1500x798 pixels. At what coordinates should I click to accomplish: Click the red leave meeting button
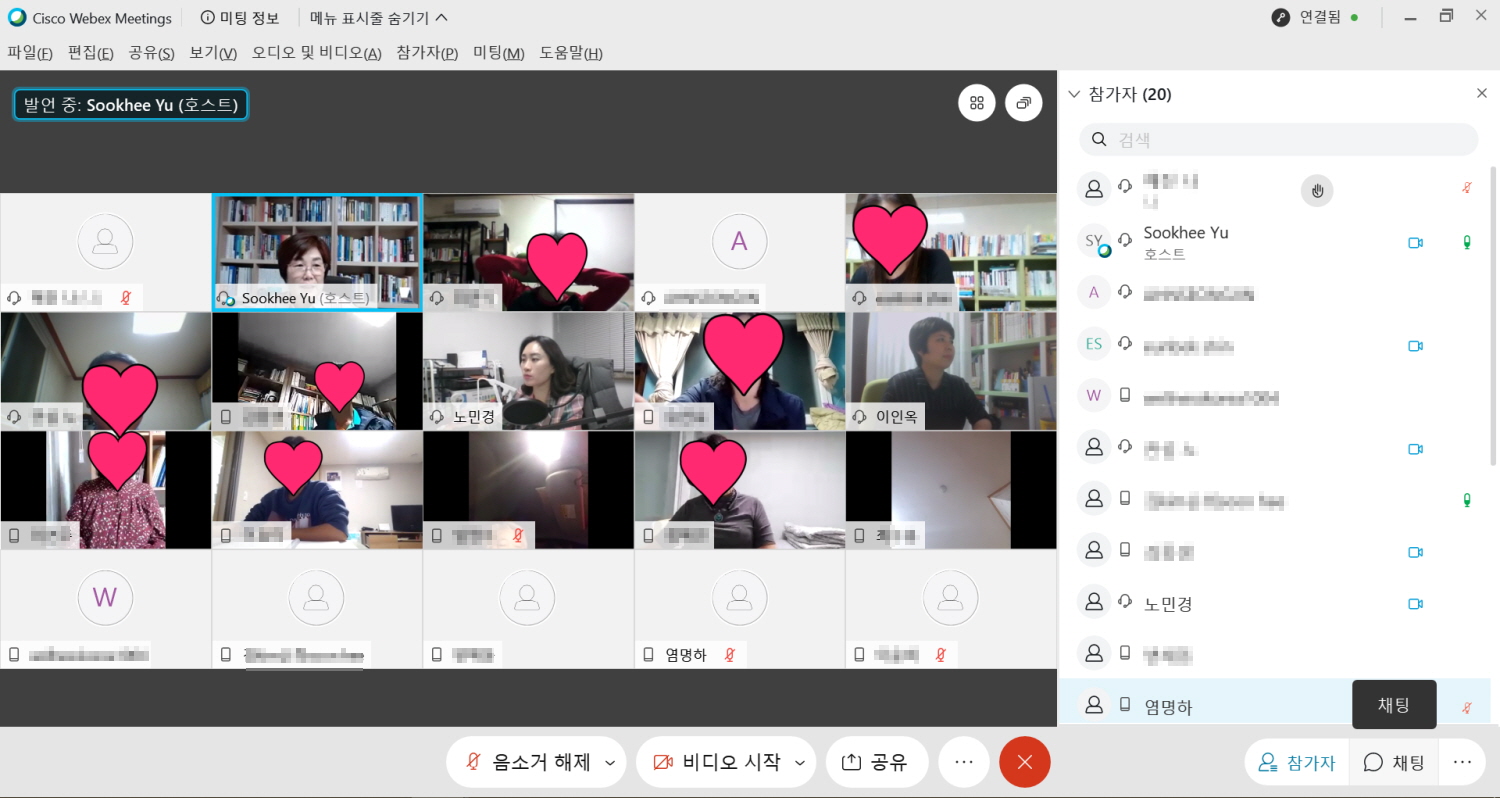pyautogui.click(x=1024, y=762)
